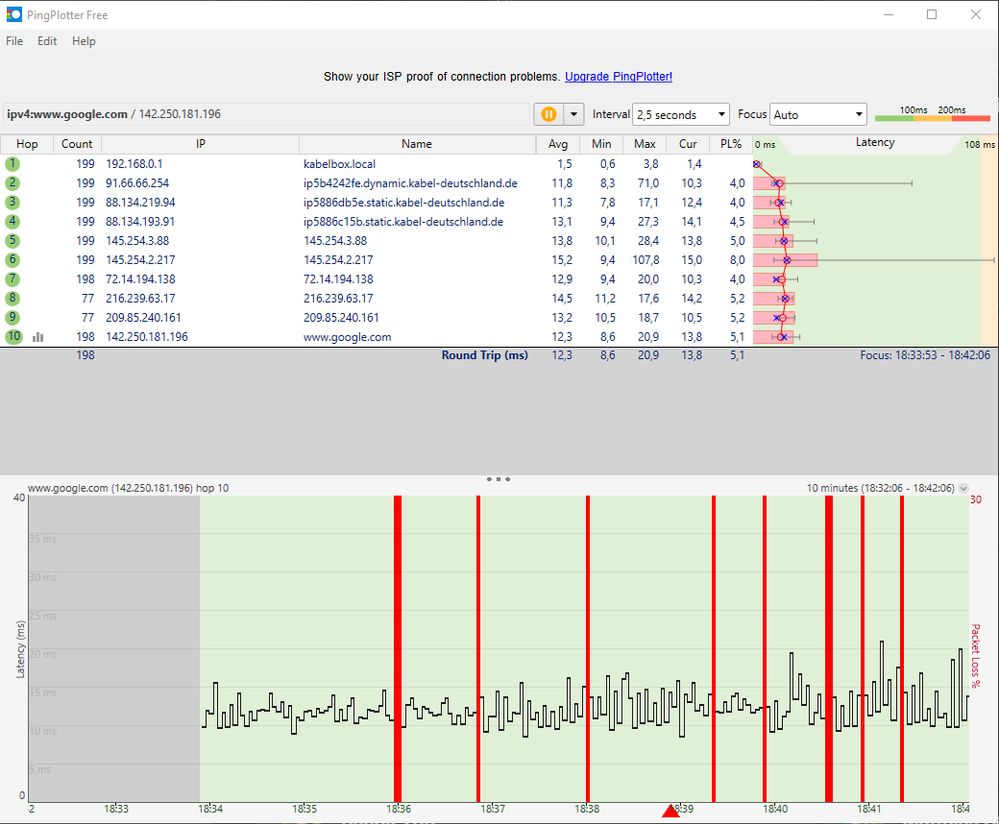Select hop 3 green circle icon
Screen dimensions: 999x824
click(x=12, y=202)
